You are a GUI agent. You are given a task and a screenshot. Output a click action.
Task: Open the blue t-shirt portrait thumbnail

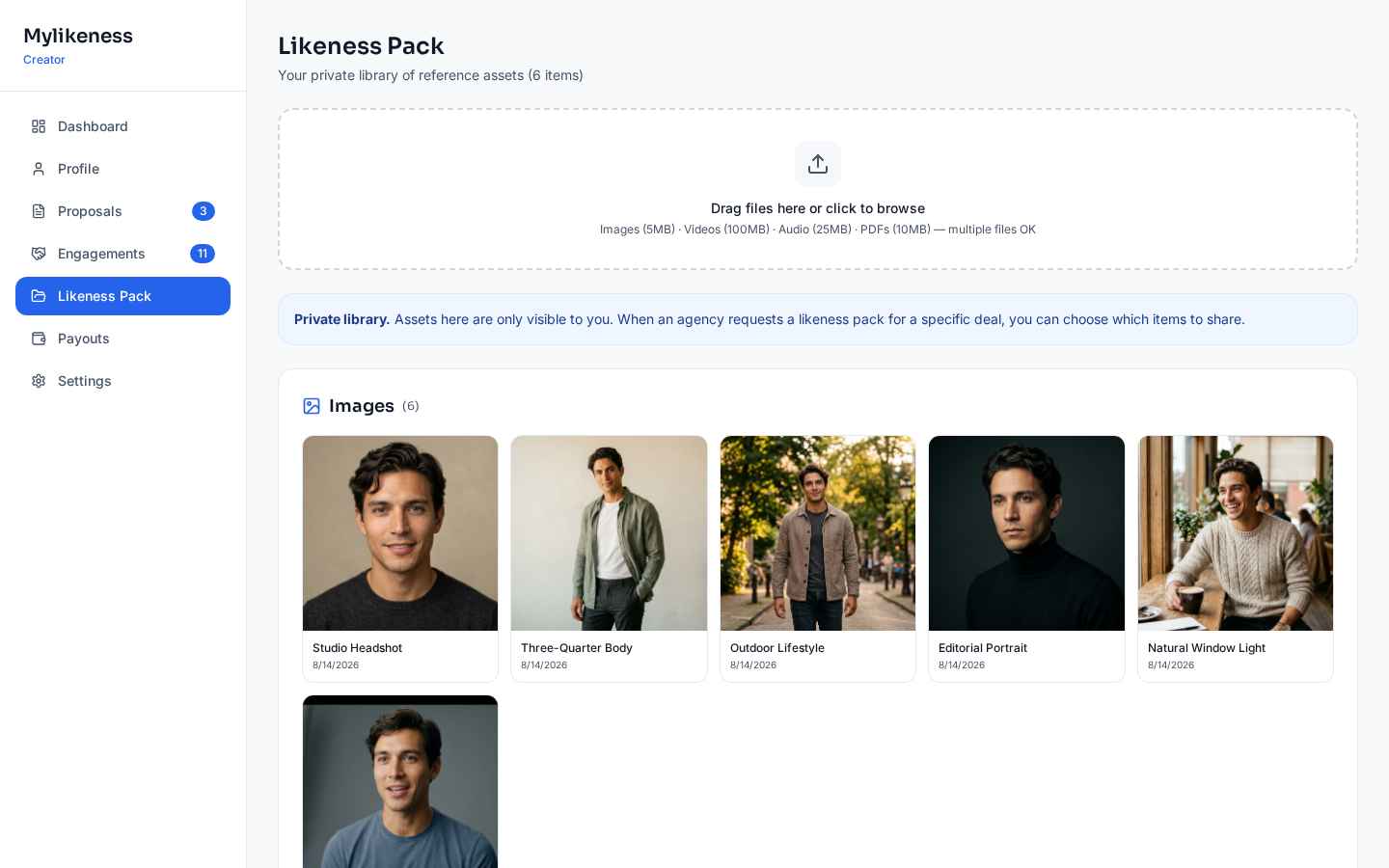(400, 781)
